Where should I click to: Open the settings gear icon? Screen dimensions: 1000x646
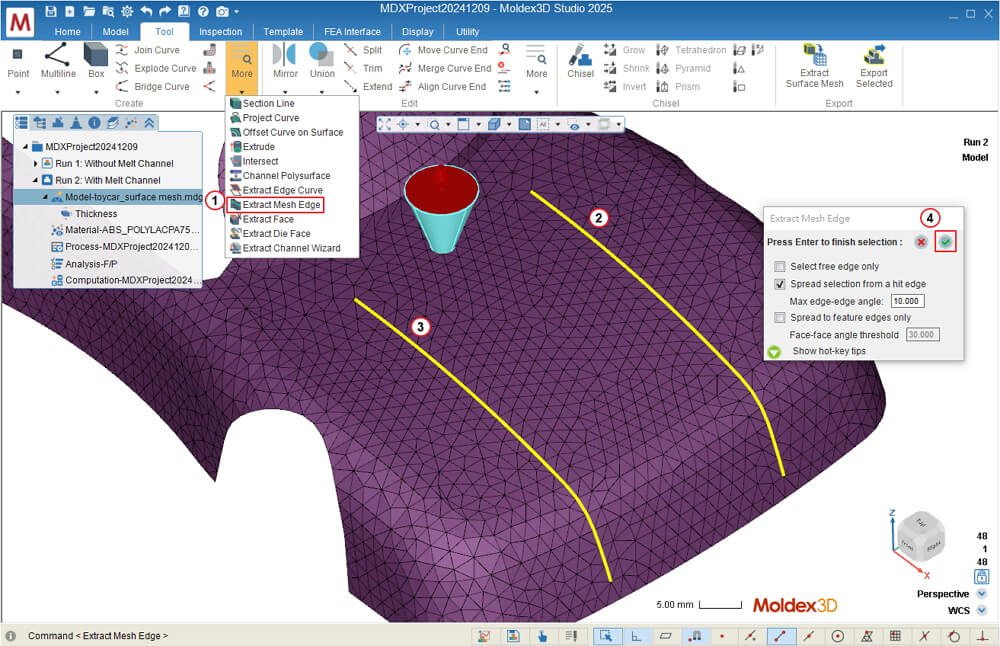(x=128, y=11)
